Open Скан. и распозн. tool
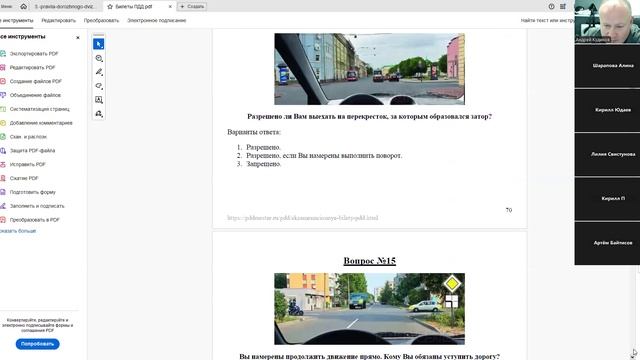 [x=28, y=137]
